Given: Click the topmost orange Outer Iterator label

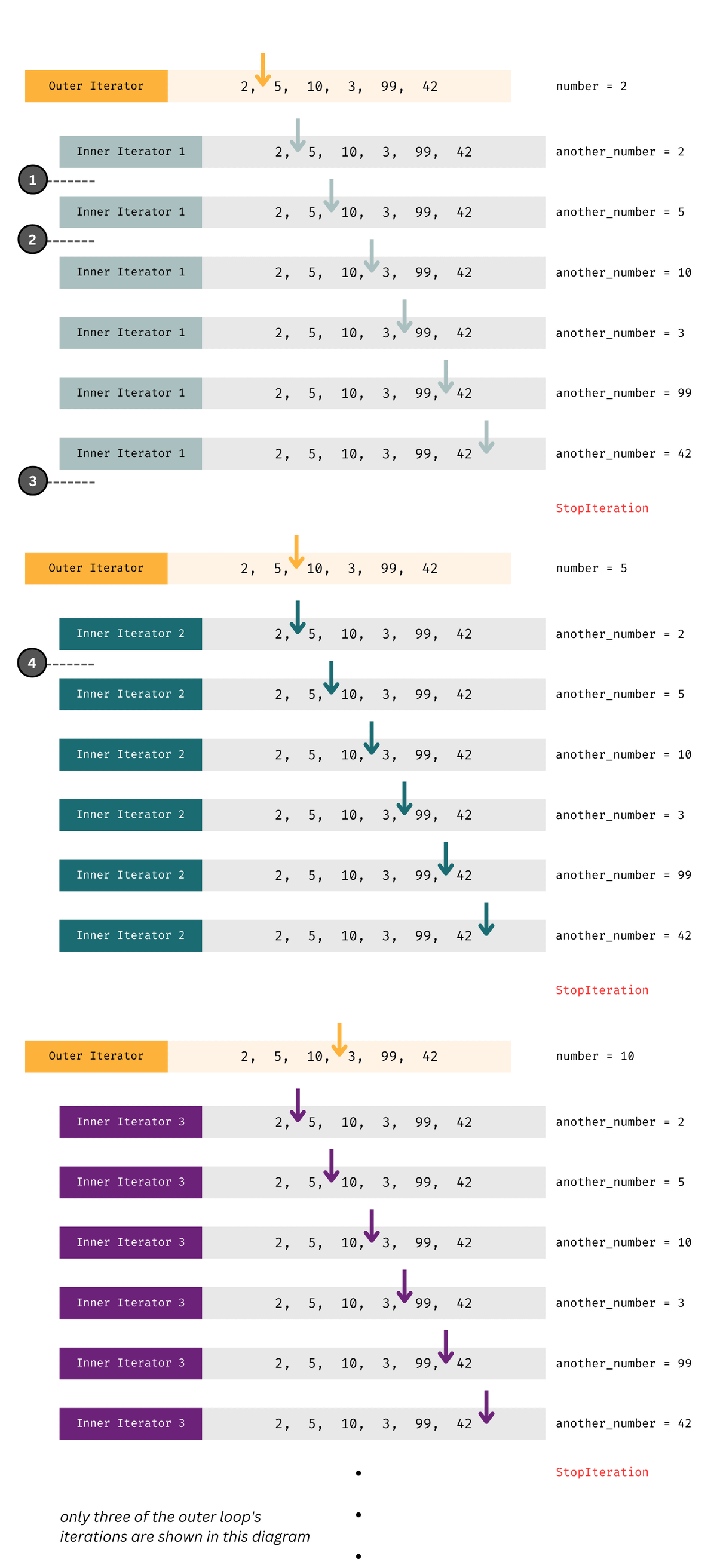Looking at the screenshot, I should (96, 86).
